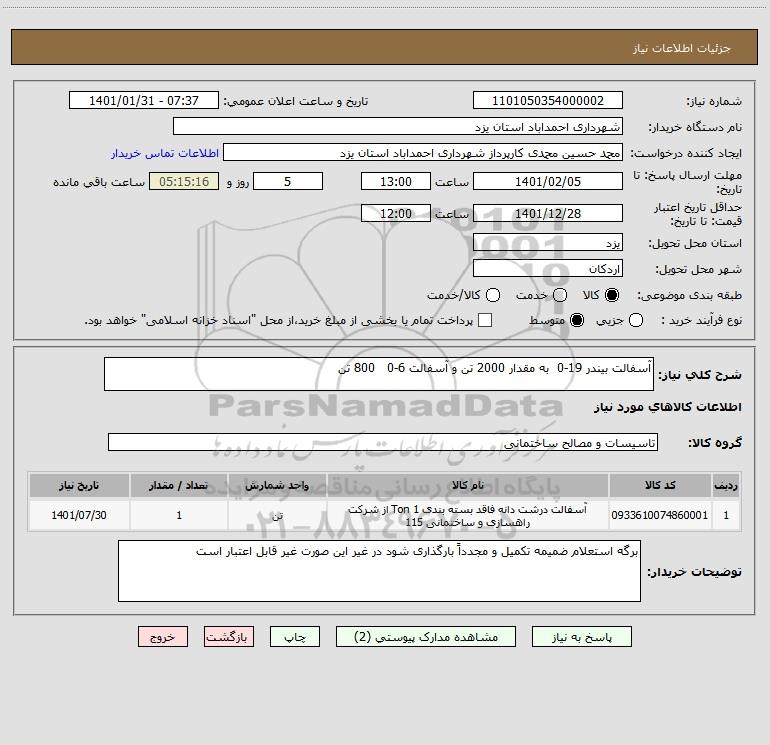Screen dimensions: 770x745
Task: Toggle the اسناد خزانه اسلامی payment checkbox
Action: [485, 320]
